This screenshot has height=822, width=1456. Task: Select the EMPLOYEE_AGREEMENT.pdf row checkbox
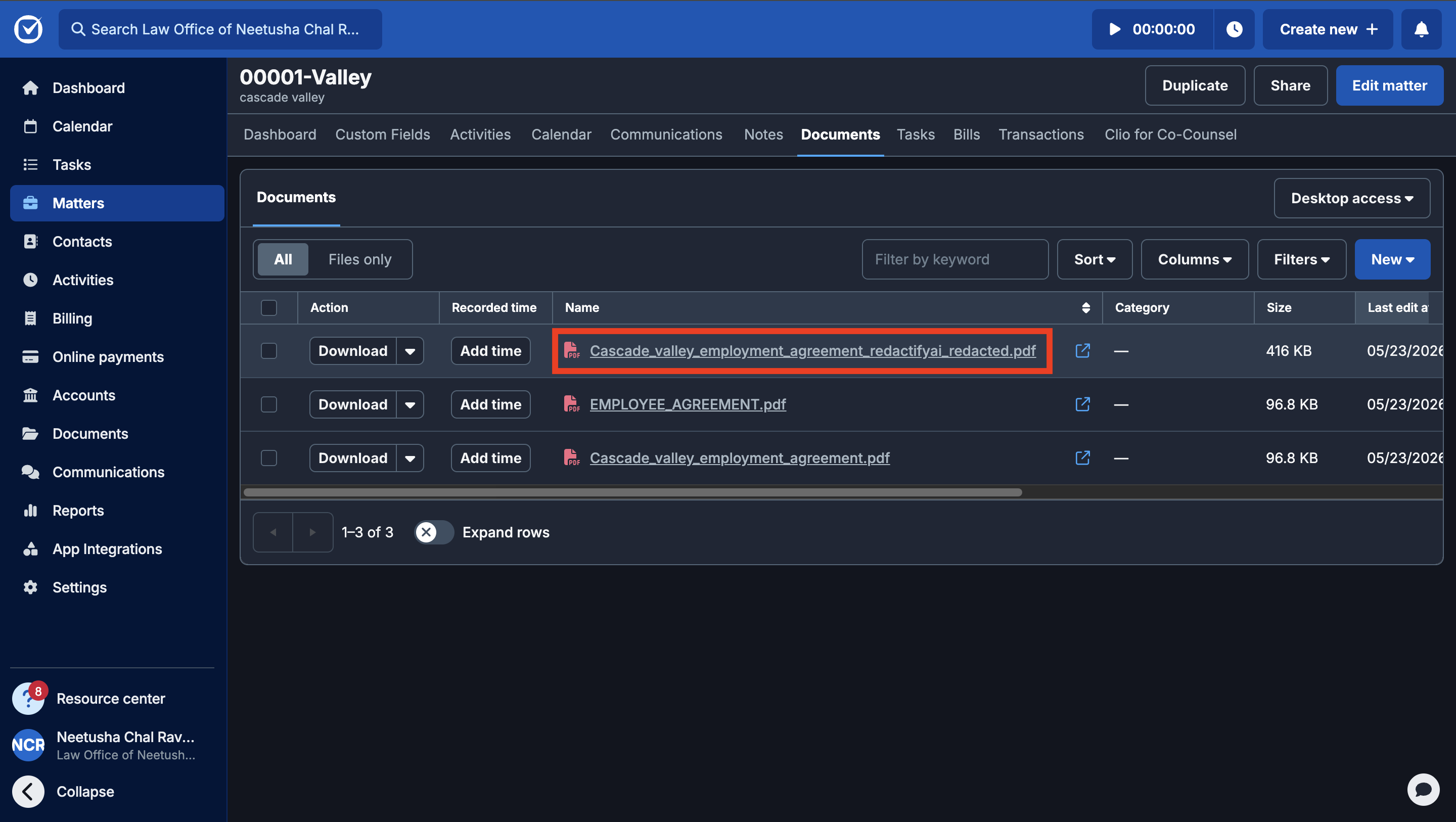pos(269,404)
